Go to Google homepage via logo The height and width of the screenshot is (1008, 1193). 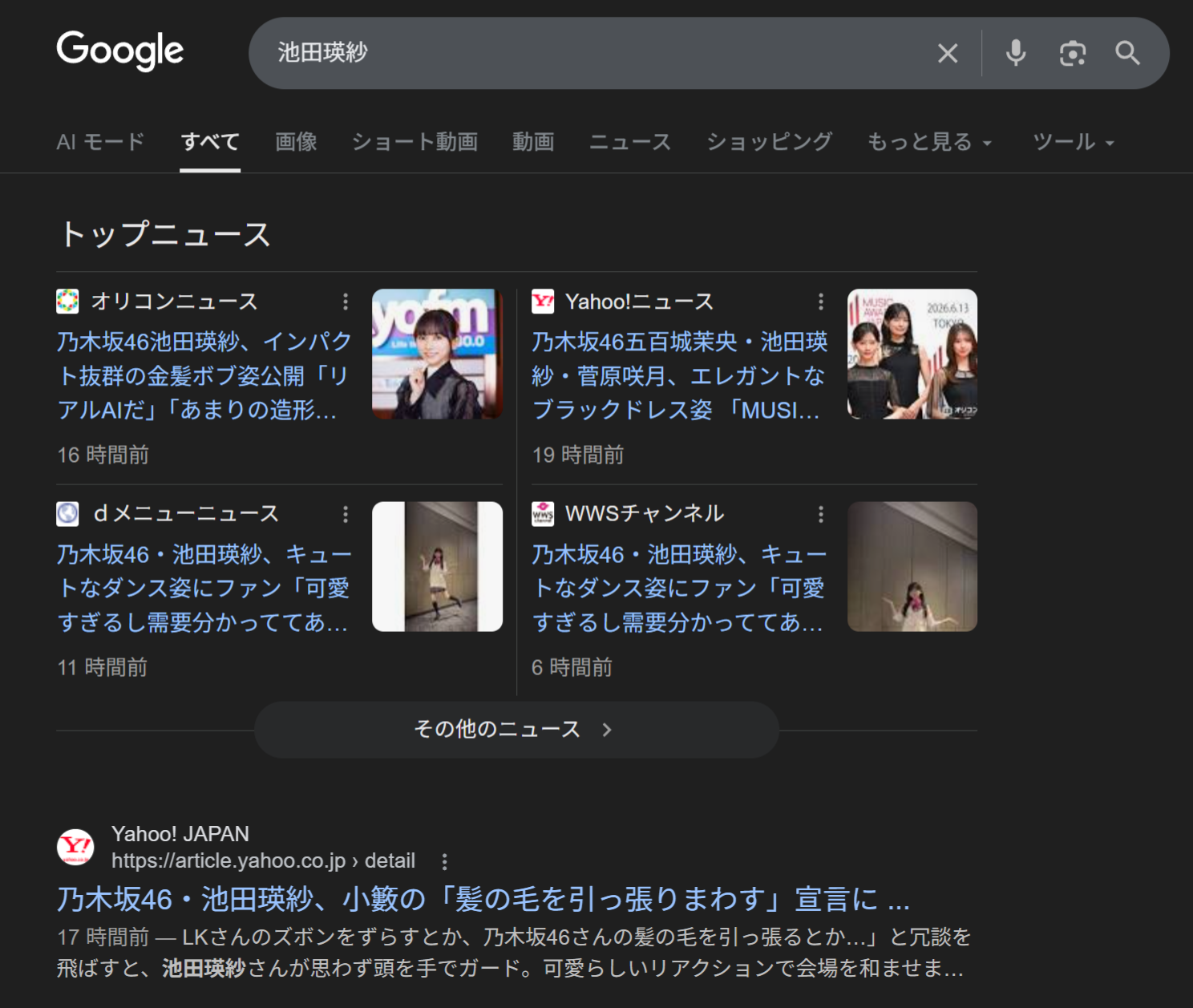pyautogui.click(x=120, y=51)
